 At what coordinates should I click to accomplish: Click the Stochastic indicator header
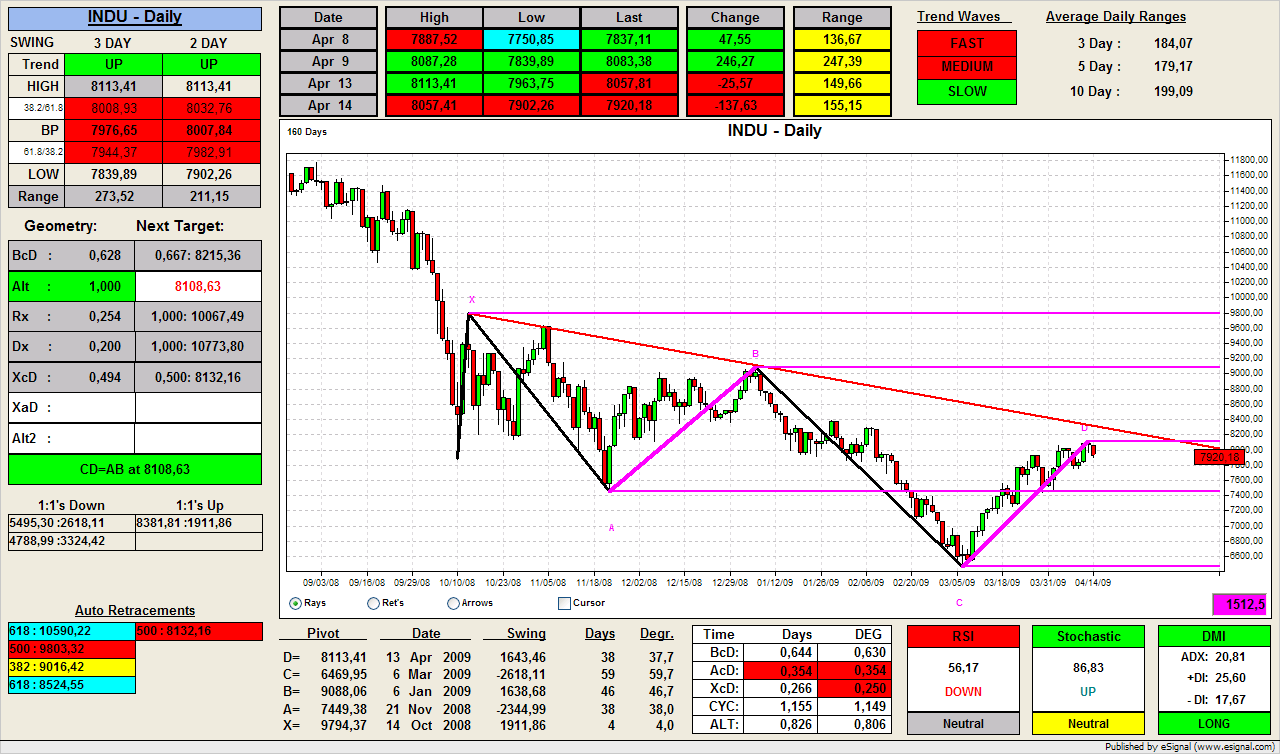coord(1088,637)
